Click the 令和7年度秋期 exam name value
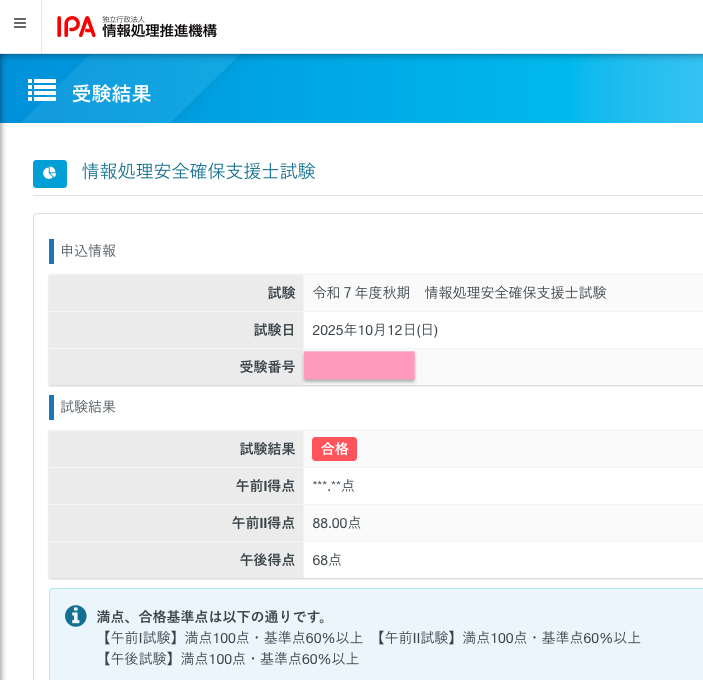 tap(459, 293)
